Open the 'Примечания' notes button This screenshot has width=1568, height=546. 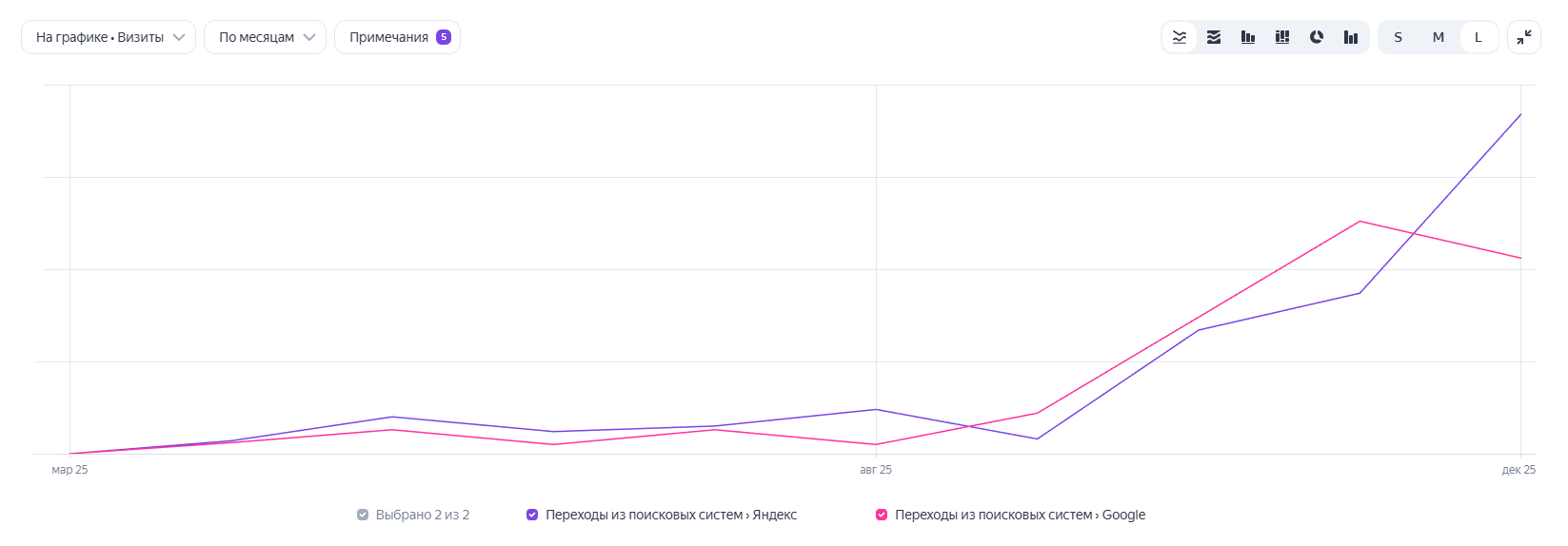click(388, 37)
